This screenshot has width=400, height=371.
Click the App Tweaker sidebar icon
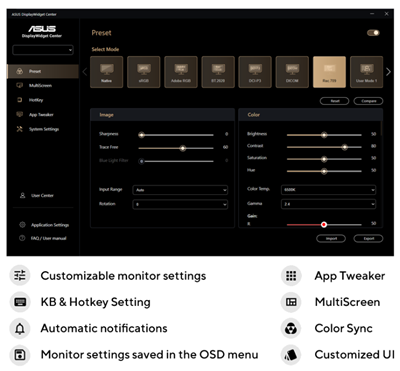20,114
